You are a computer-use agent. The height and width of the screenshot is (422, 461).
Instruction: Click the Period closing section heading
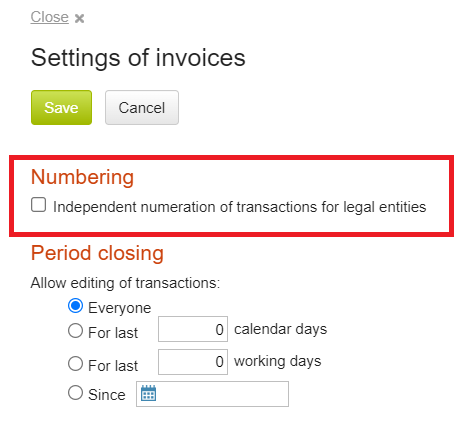pos(97,253)
